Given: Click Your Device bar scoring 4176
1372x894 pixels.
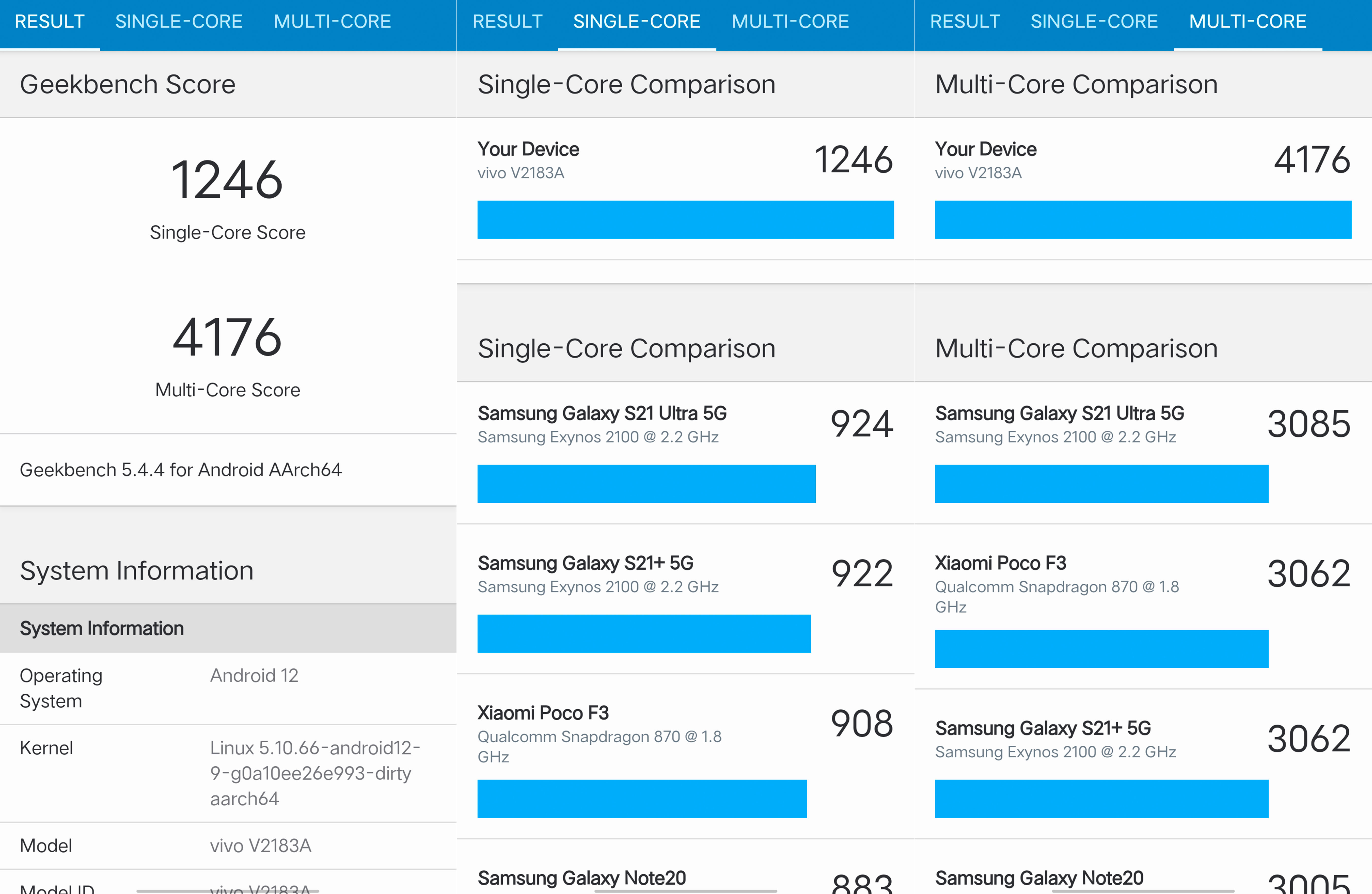Looking at the screenshot, I should (x=1143, y=220).
